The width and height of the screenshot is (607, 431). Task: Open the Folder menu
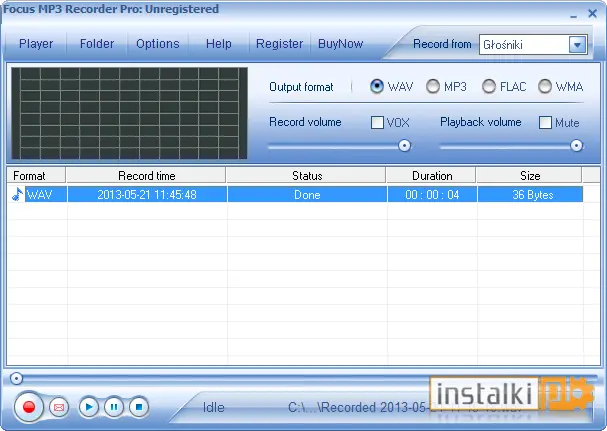97,44
